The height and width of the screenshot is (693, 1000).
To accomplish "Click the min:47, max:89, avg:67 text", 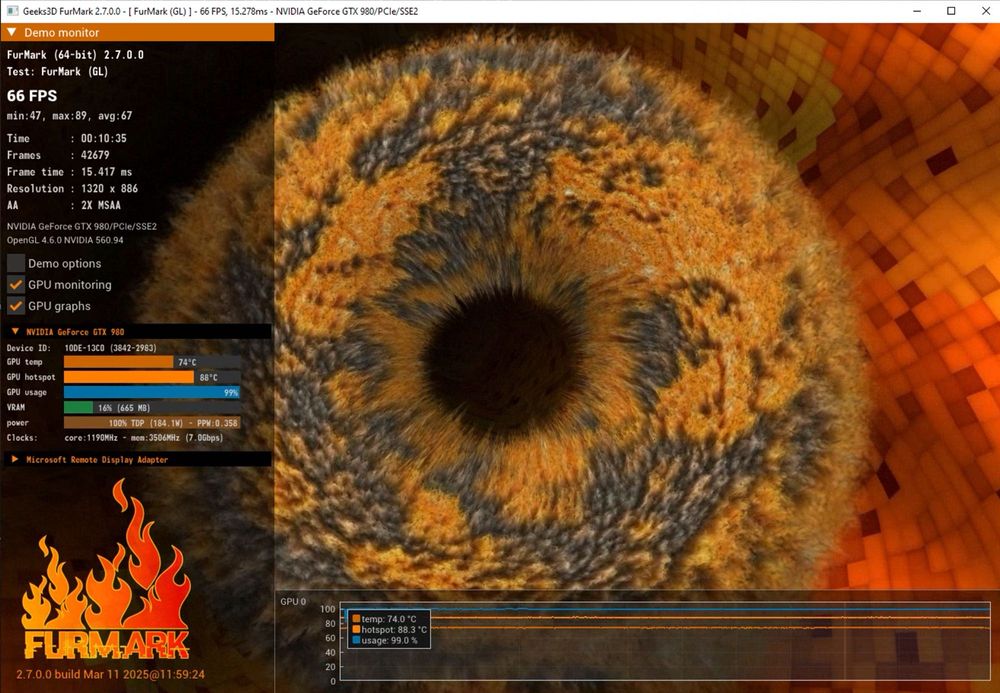I will [70, 115].
